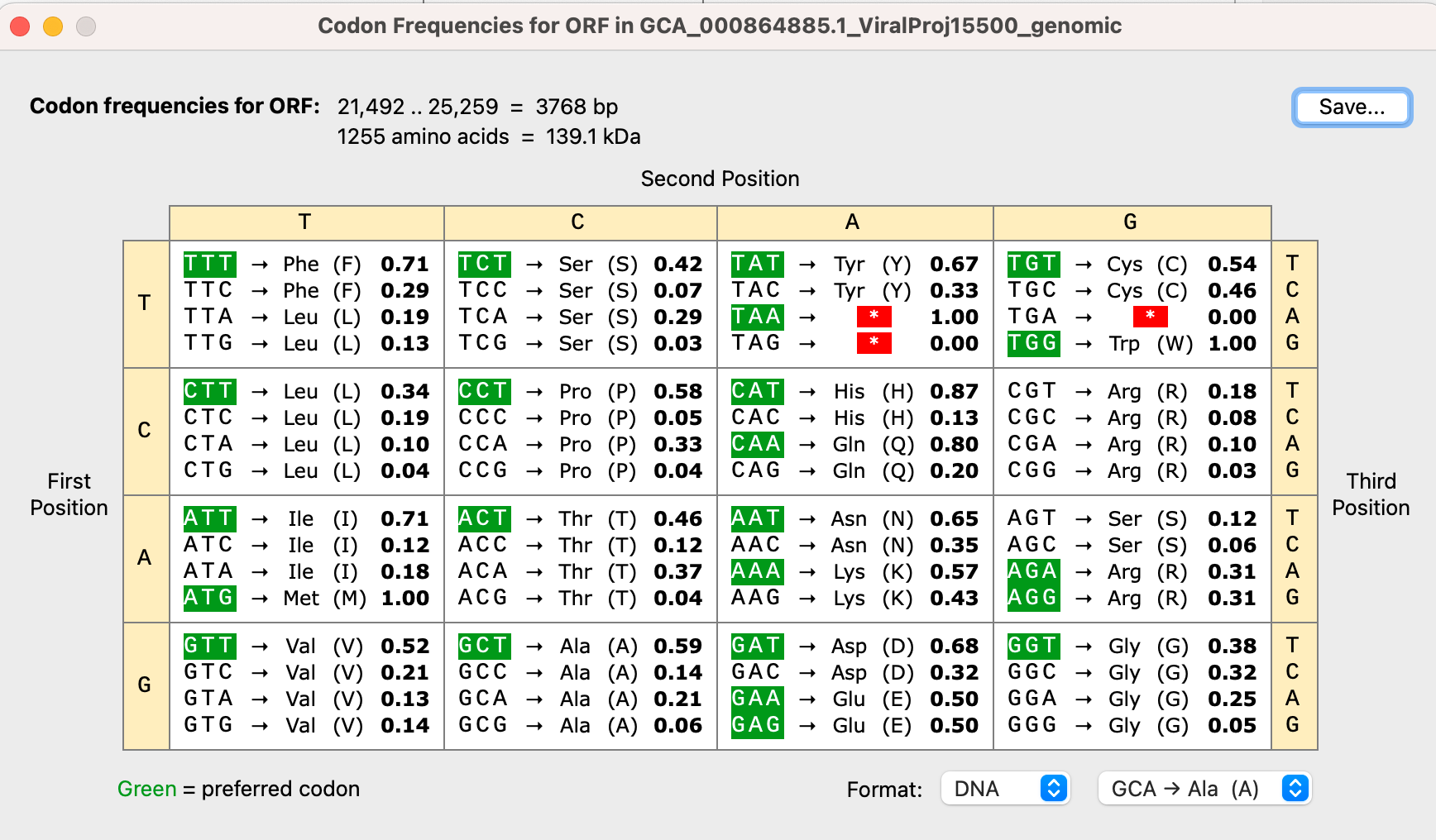The image size is (1436, 840).
Task: Click the G column header under Second Position
Action: coord(1130,222)
